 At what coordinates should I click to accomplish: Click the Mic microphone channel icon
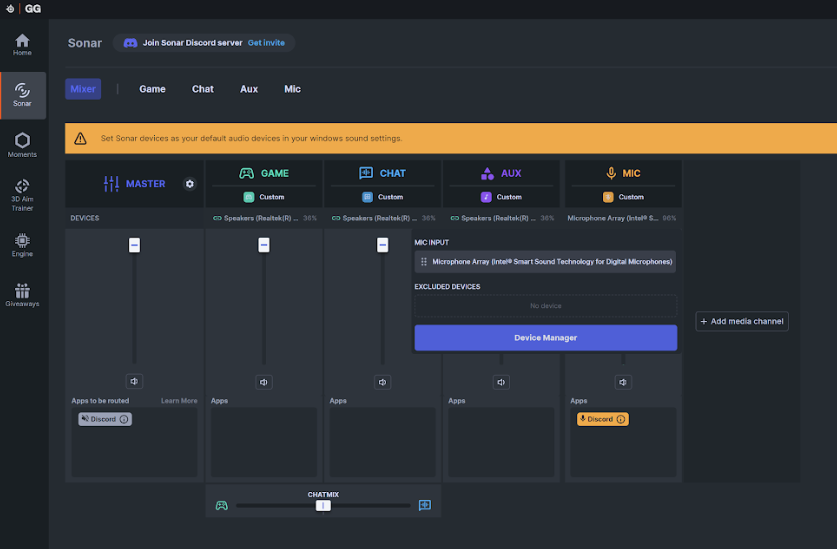(611, 173)
